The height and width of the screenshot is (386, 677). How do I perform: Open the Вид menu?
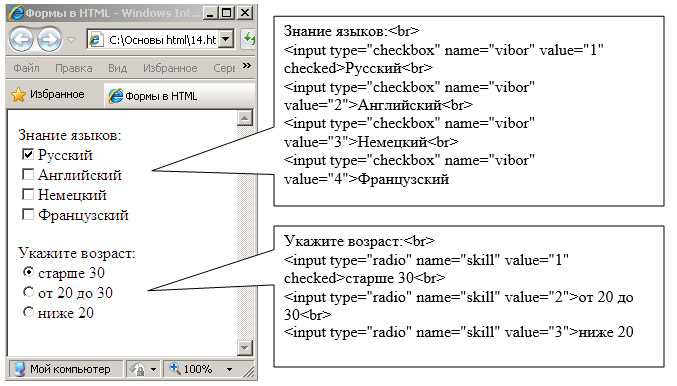click(x=117, y=68)
